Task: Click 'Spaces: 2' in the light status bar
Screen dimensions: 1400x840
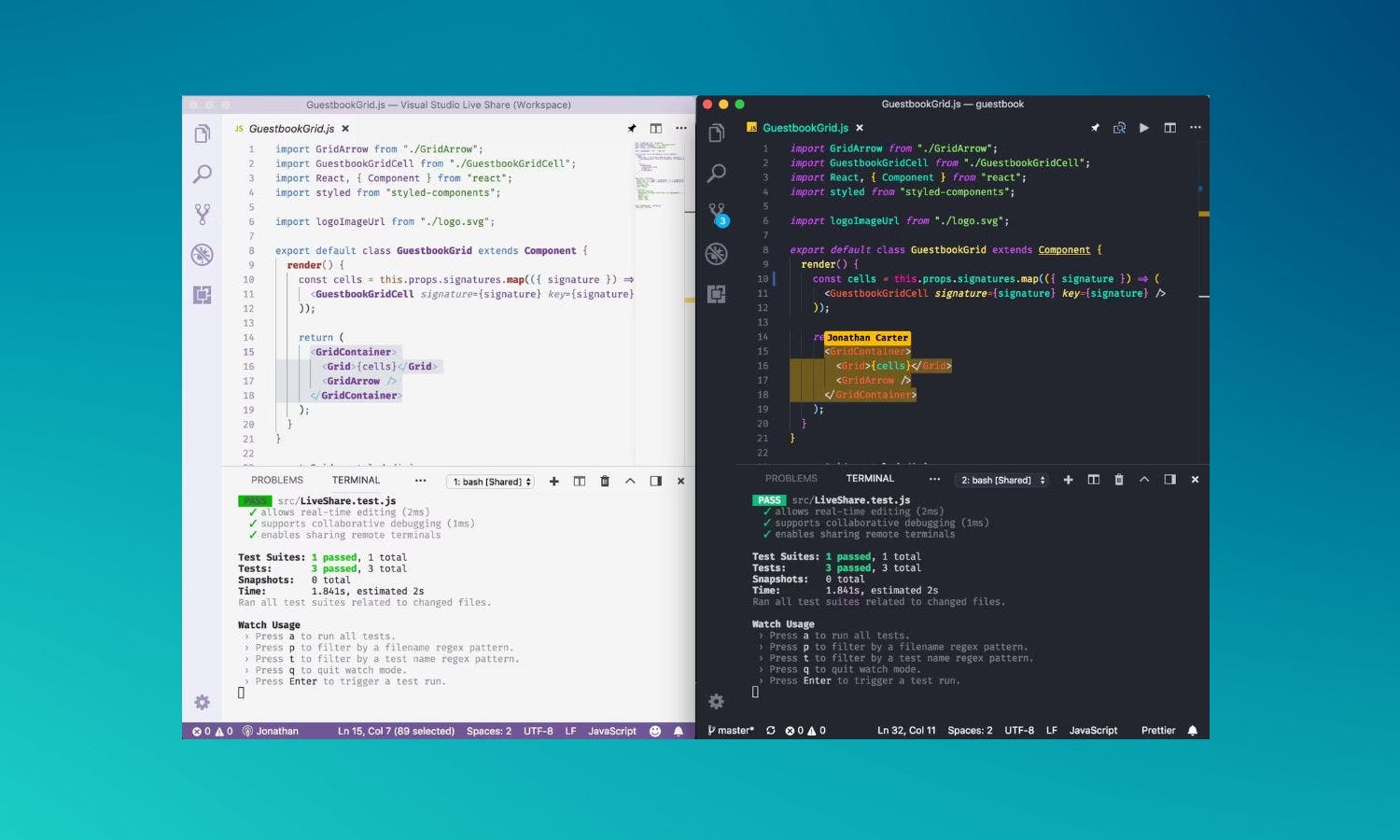Action: coord(489,732)
